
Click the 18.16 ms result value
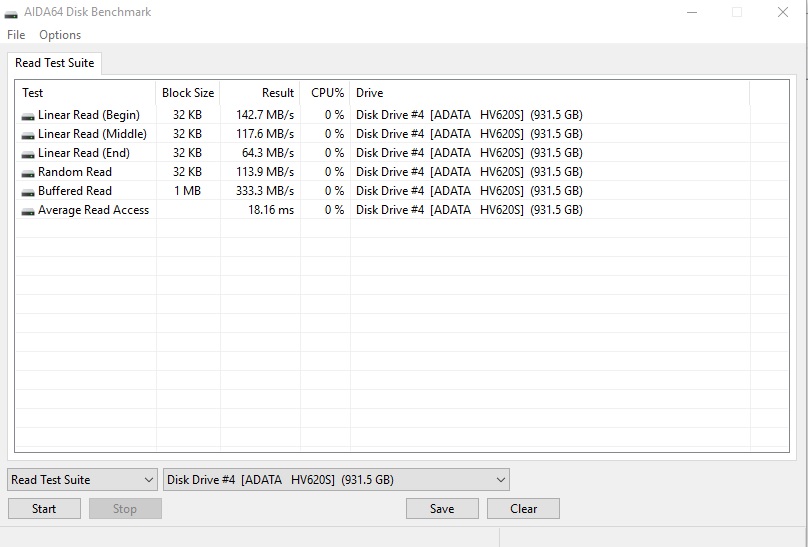(271, 210)
